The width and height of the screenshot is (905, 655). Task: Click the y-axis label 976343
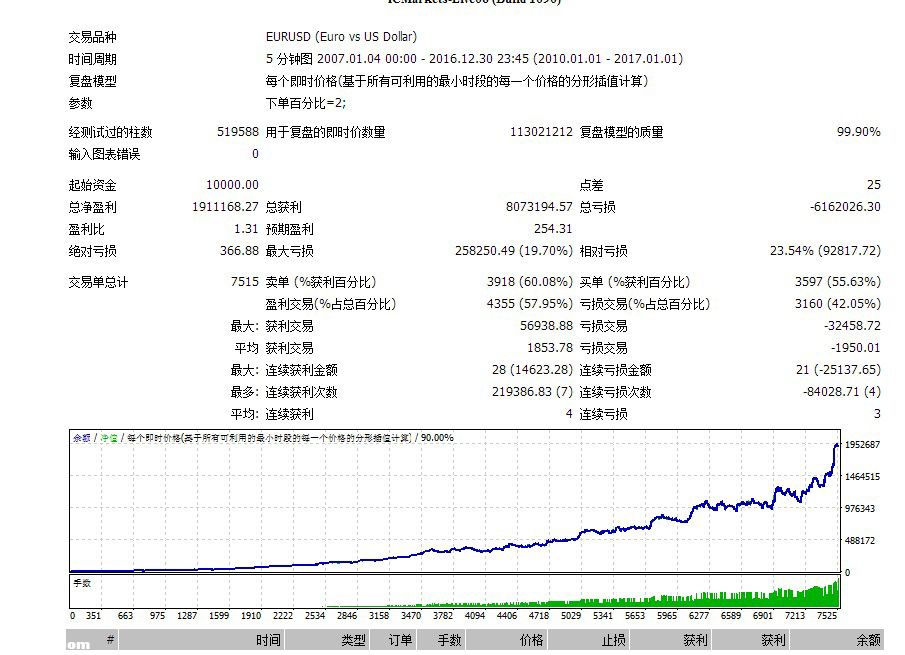click(x=860, y=508)
